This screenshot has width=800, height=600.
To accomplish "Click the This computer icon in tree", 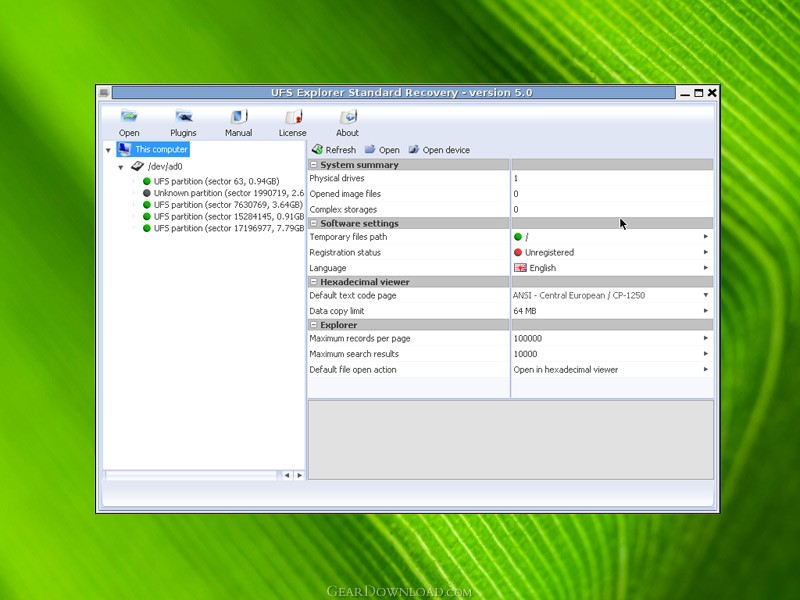I will pyautogui.click(x=124, y=149).
